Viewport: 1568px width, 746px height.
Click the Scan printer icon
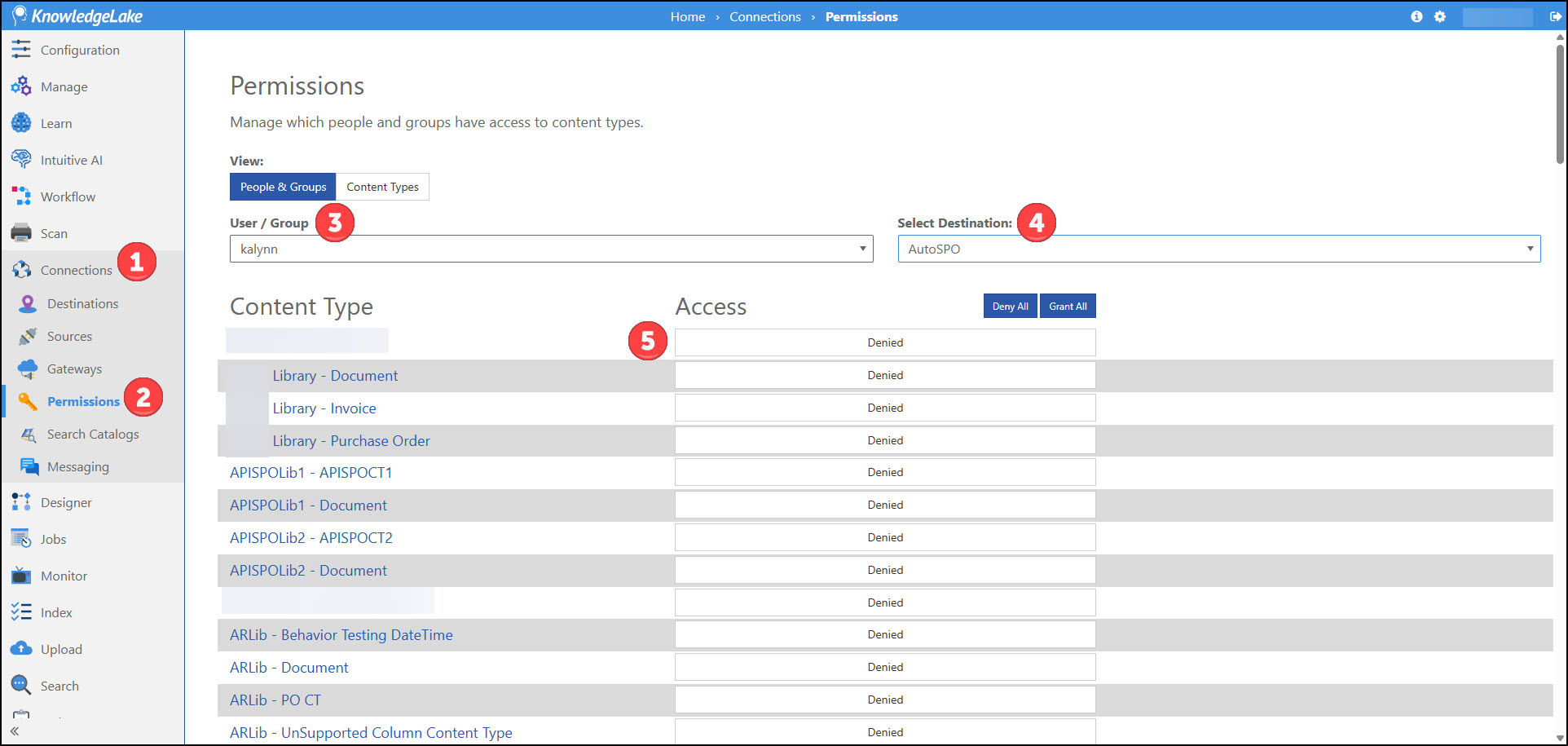(x=21, y=233)
